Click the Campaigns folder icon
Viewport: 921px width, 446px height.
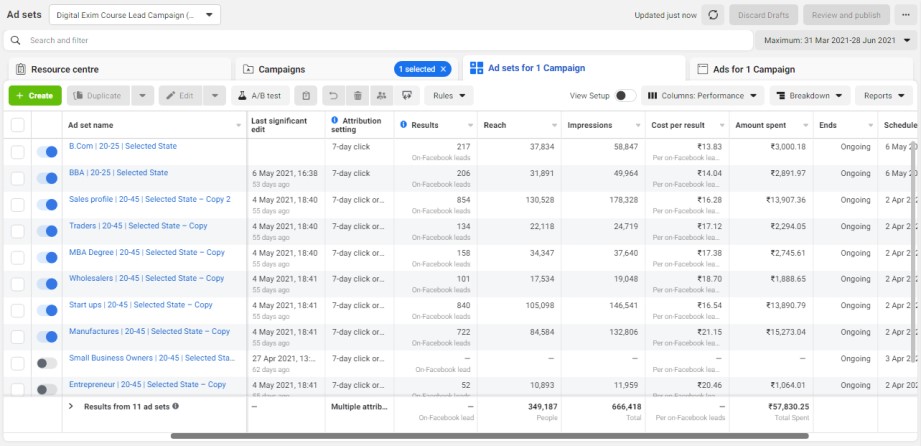tap(248, 69)
